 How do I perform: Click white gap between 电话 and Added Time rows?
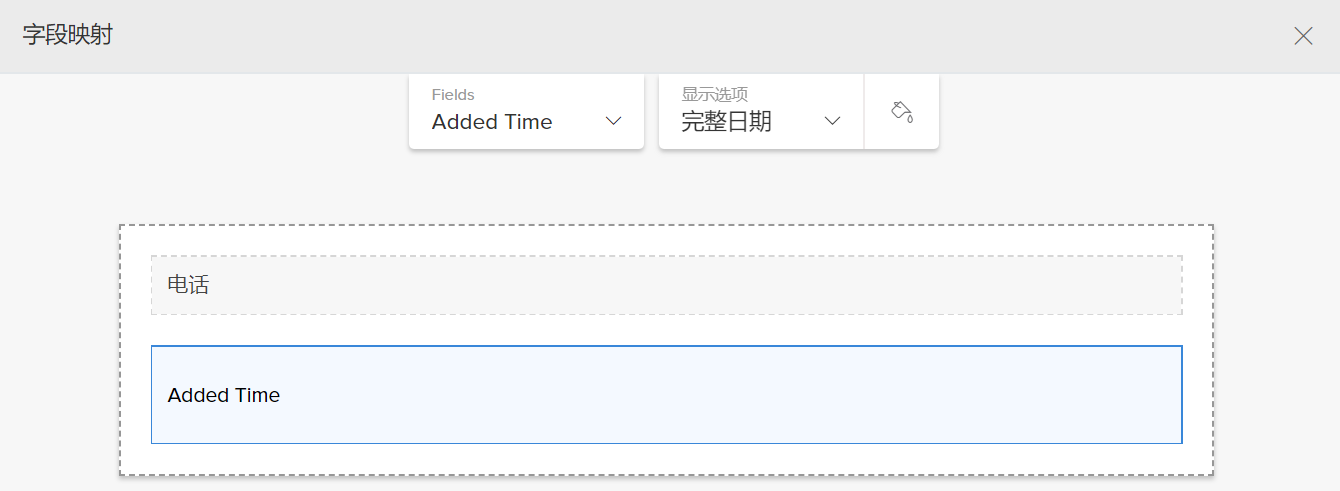pos(666,330)
